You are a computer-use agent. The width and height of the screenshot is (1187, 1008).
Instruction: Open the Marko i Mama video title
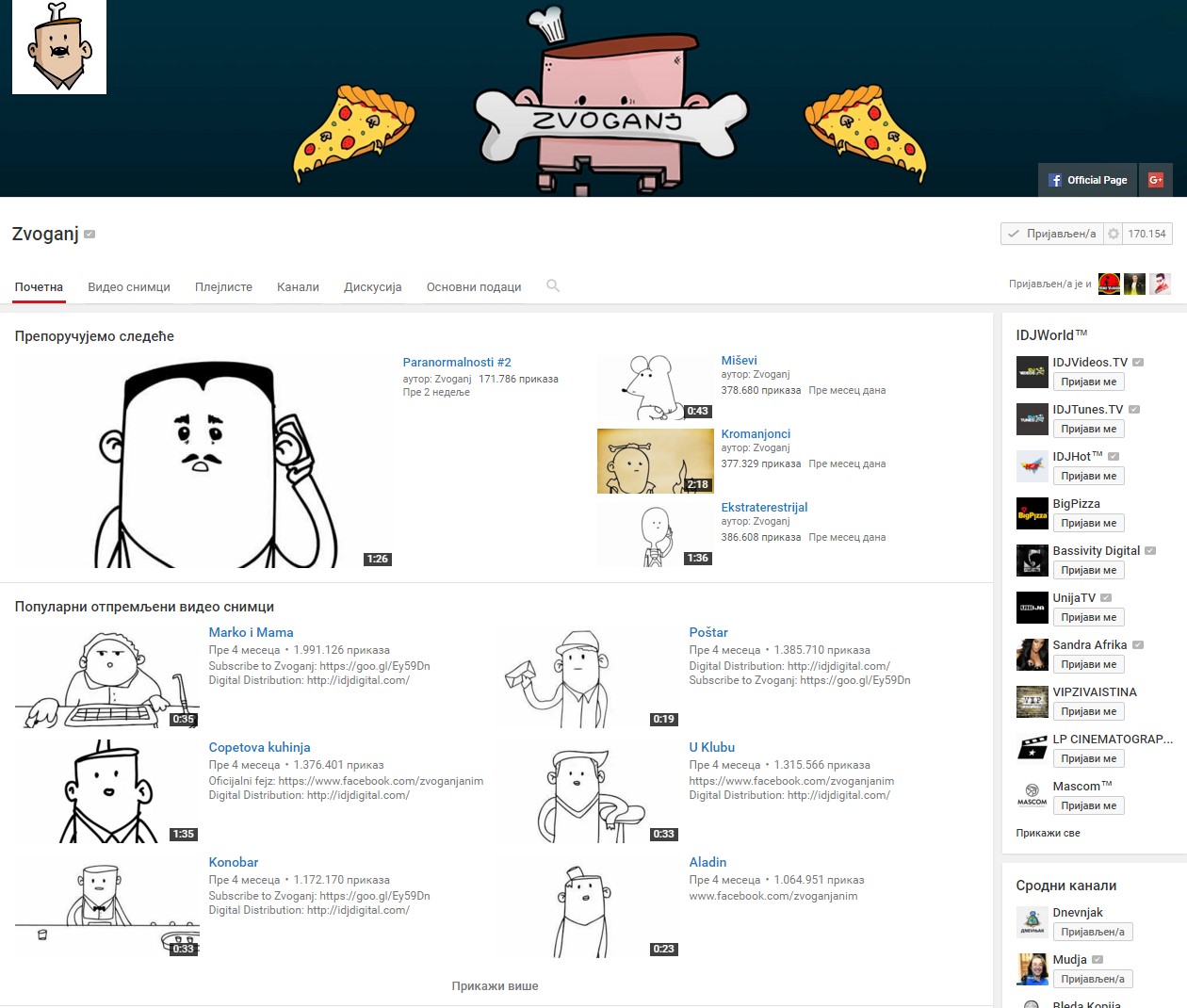(x=251, y=632)
